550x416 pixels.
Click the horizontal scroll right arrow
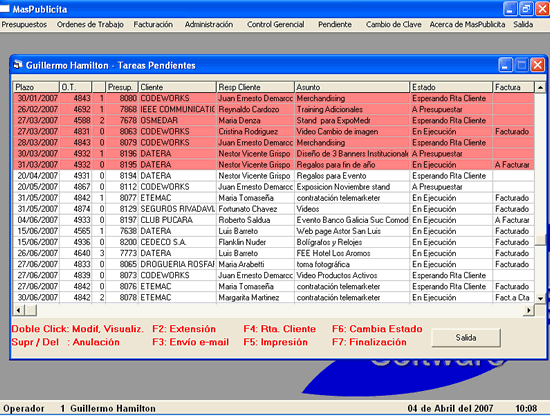pos(529,310)
